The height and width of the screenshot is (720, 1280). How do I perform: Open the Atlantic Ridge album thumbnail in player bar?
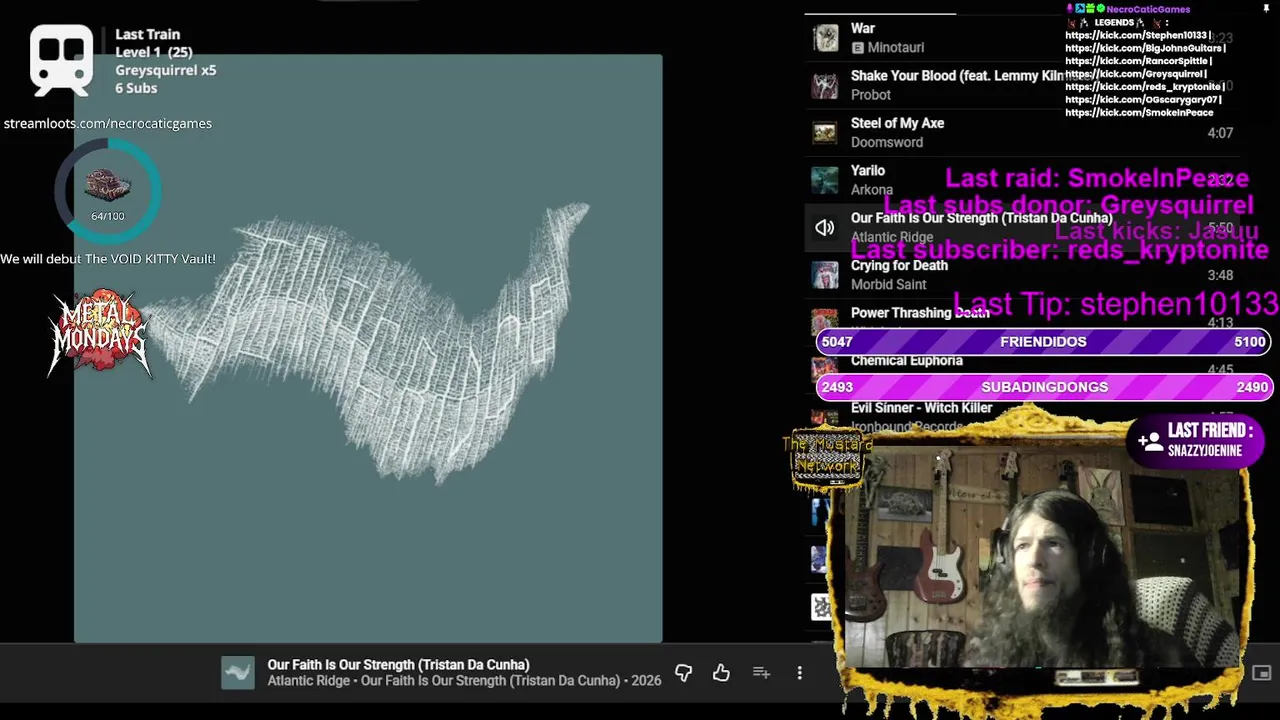point(238,673)
